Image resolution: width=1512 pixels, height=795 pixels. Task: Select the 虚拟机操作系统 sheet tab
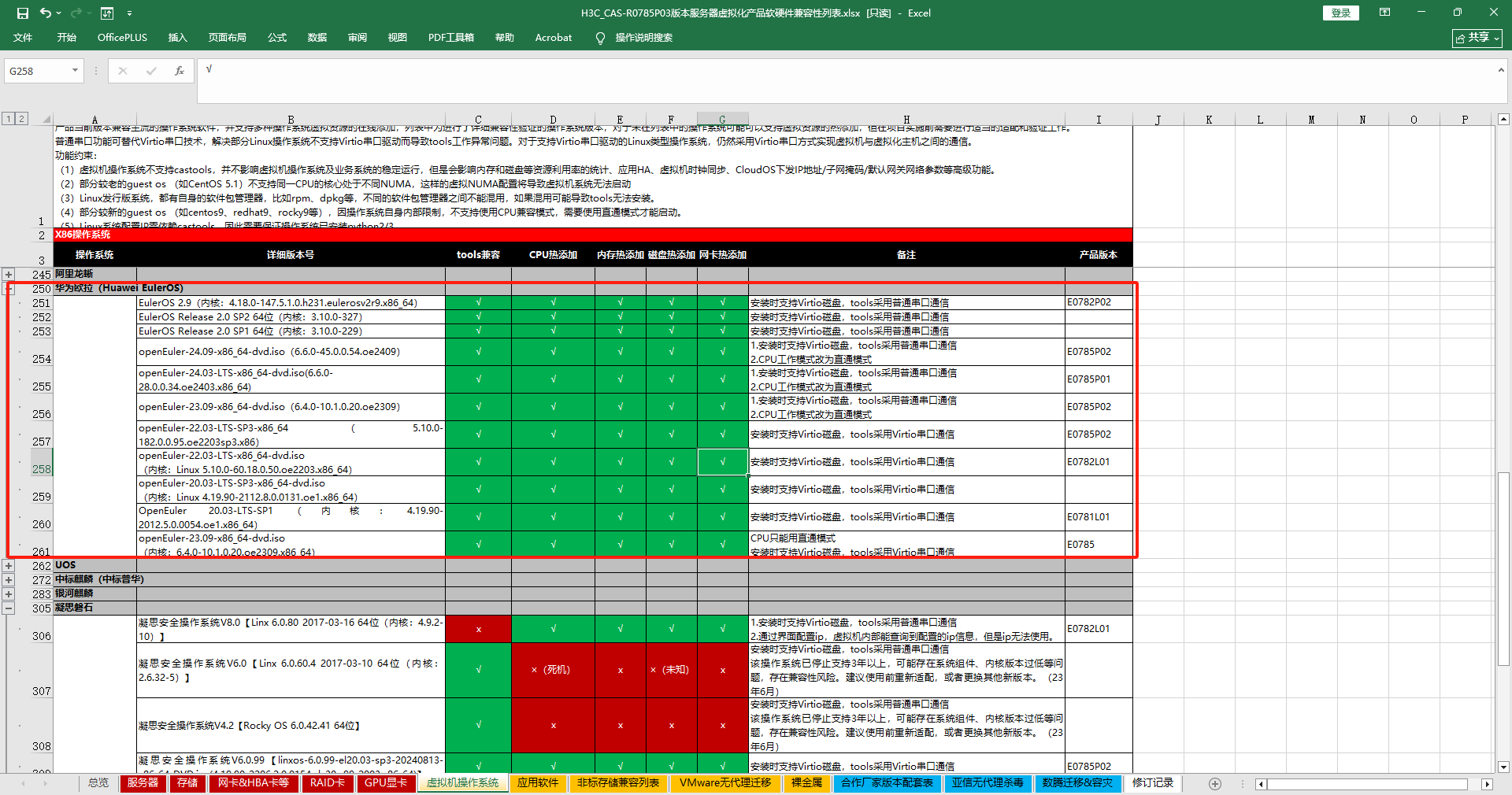pos(462,783)
